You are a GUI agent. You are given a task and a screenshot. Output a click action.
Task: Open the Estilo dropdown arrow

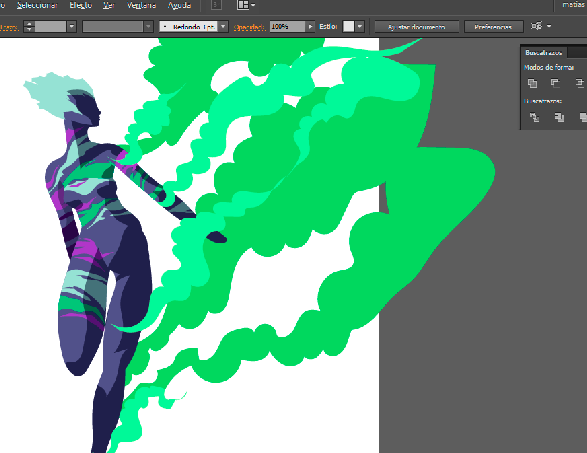pyautogui.click(x=359, y=27)
